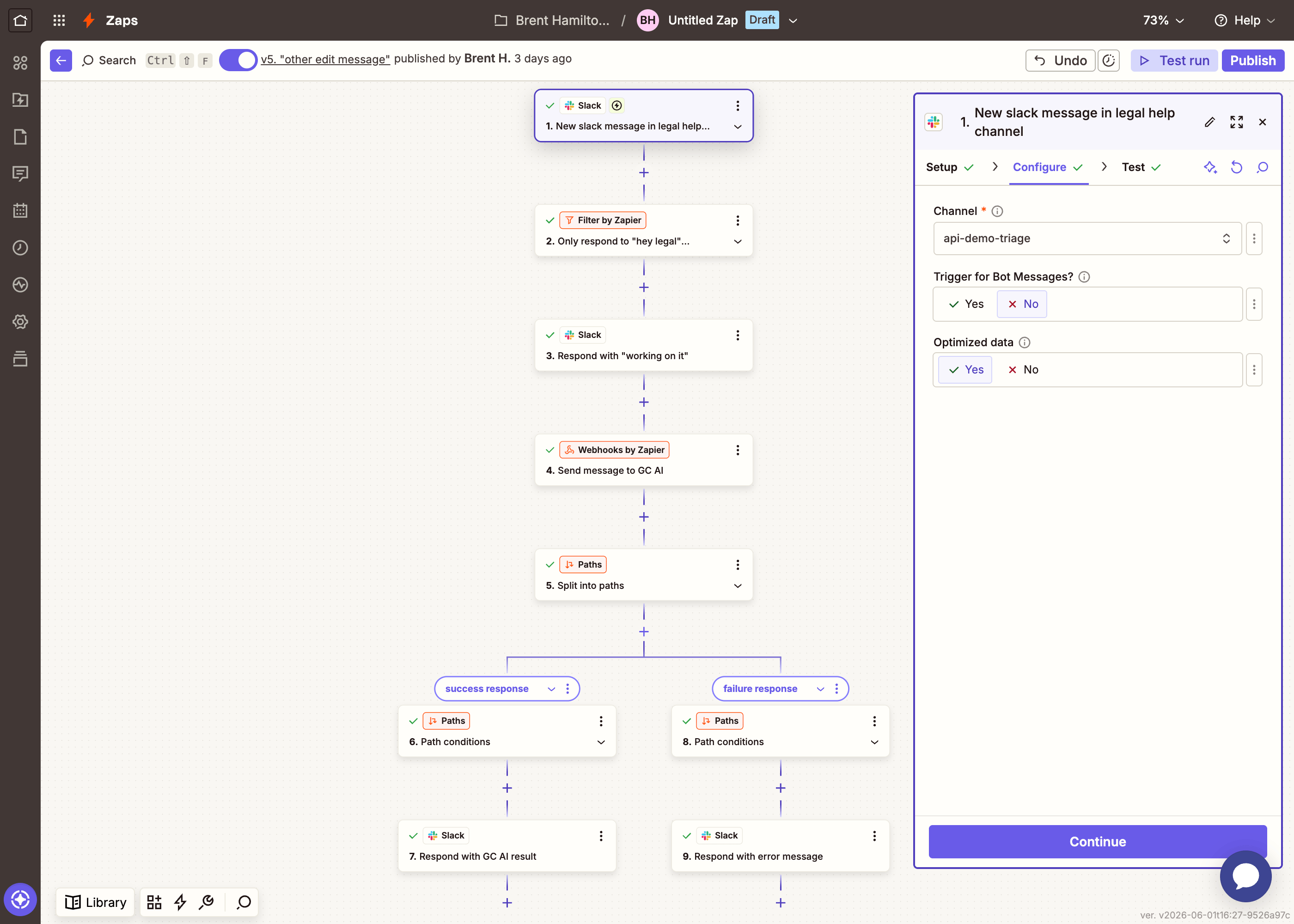Screen dimensions: 1294x924
Task: Click the pencil rename icon in step panel
Action: pyautogui.click(x=1210, y=122)
